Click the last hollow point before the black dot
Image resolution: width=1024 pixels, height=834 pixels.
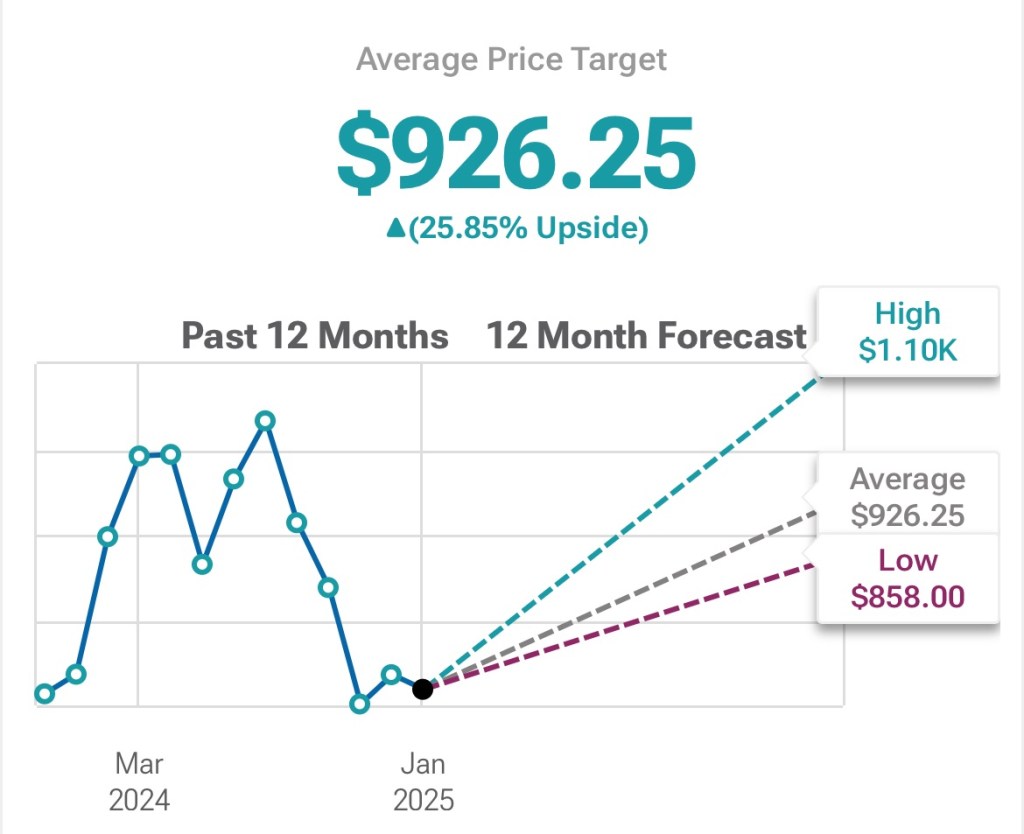click(x=391, y=674)
